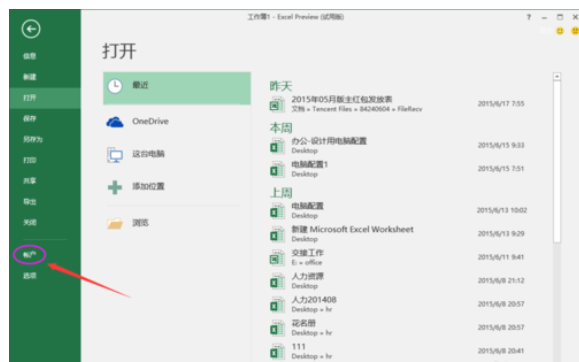Open 新建 Microsoft Excel Worksheet file
The height and width of the screenshot is (362, 579).
tap(353, 229)
